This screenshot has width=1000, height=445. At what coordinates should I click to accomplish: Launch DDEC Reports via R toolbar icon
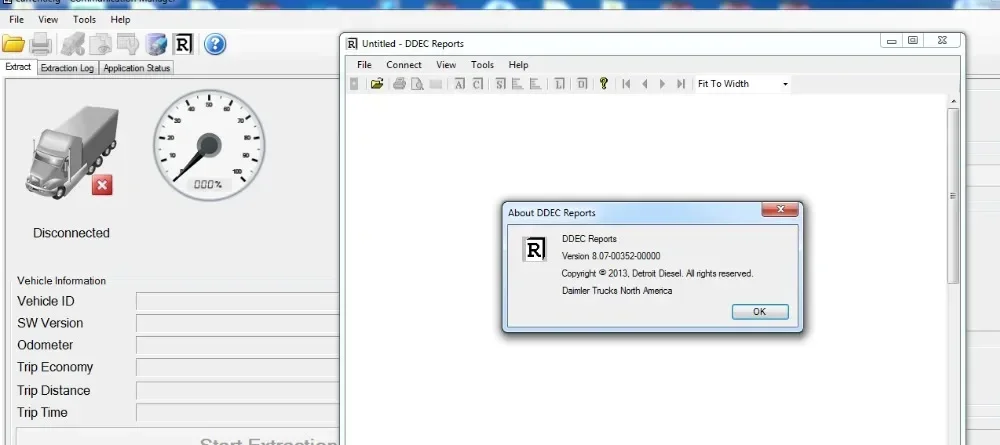(x=183, y=44)
